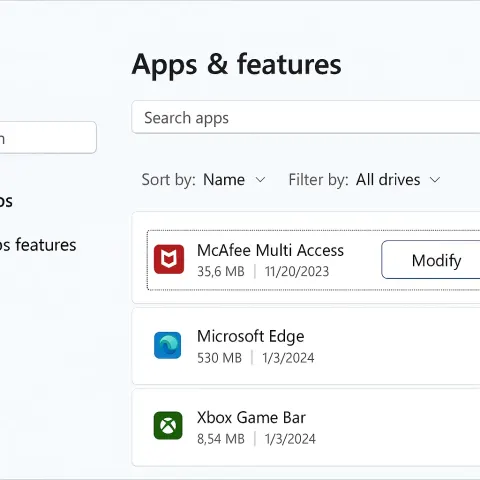Click the Xbox Game Bar icon
This screenshot has height=480, width=480.
(x=168, y=426)
